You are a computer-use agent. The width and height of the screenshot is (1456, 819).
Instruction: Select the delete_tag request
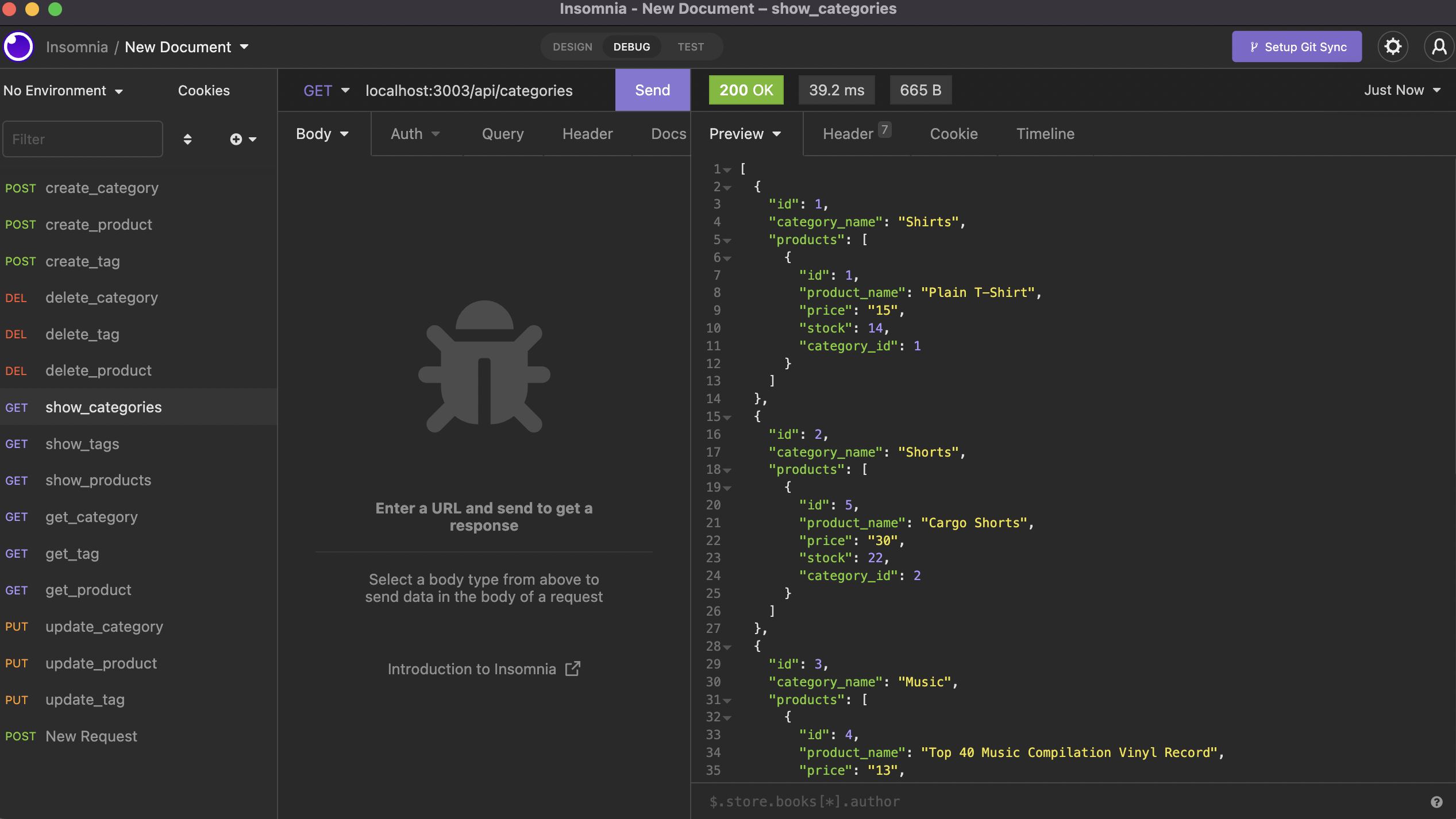point(138,334)
